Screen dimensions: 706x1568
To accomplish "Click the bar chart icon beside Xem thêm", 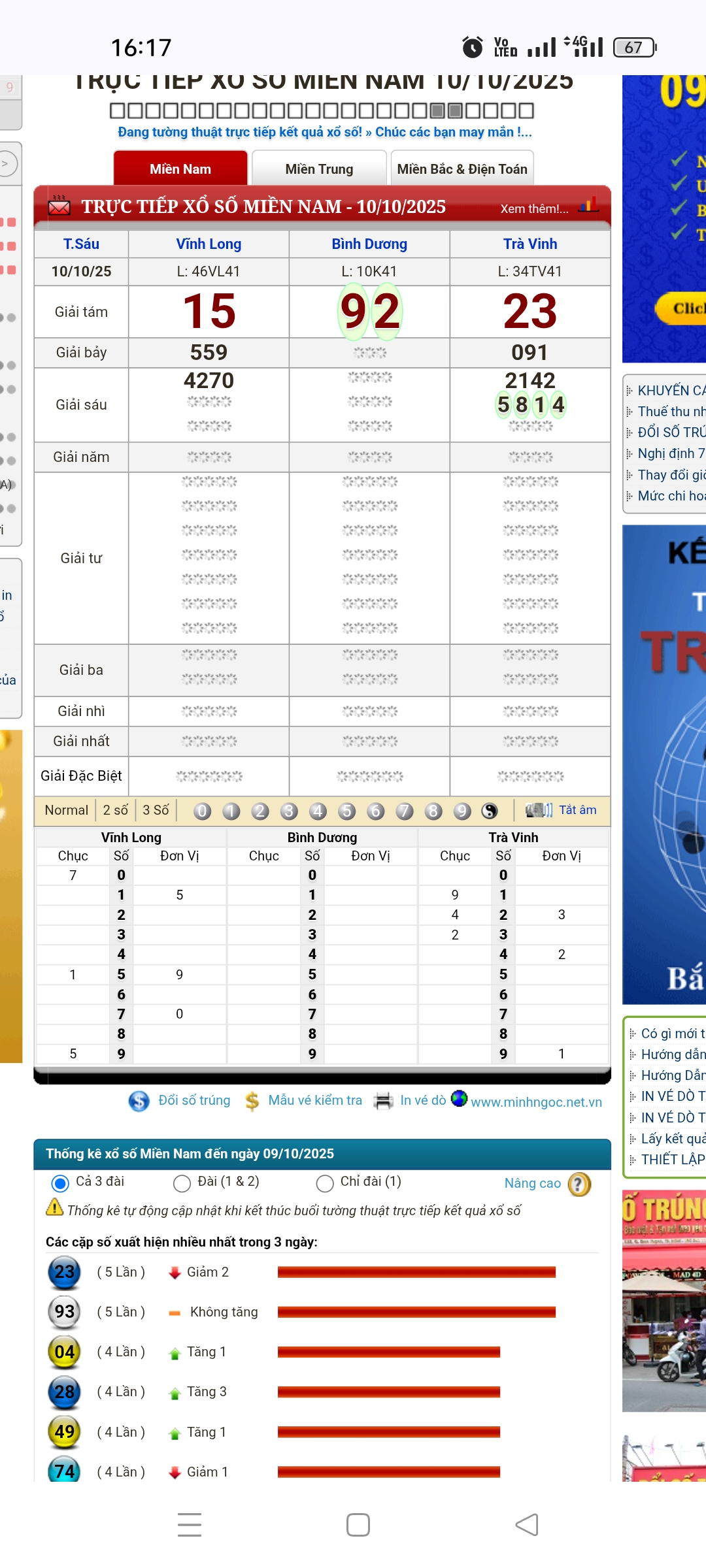I will [588, 205].
